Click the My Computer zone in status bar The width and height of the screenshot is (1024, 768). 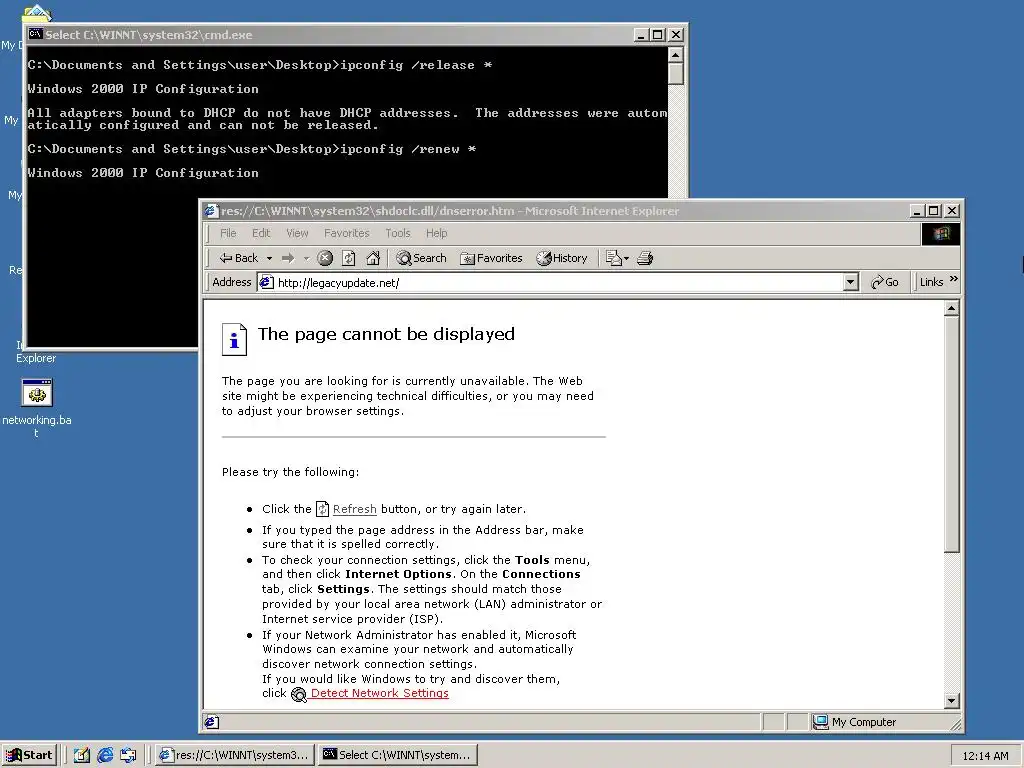click(855, 722)
